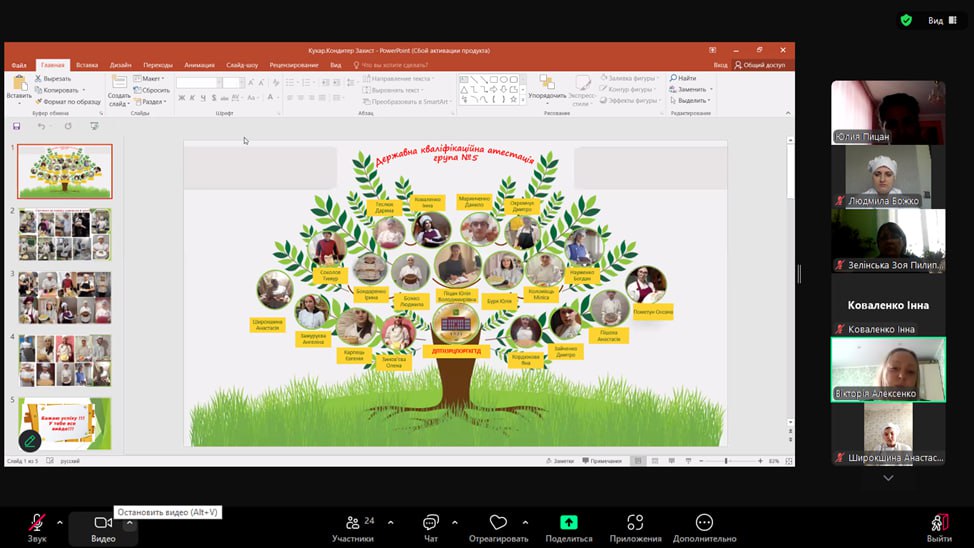Screen dimensions: 974x548
Task: Open the Чат chat panel
Action: click(x=431, y=523)
